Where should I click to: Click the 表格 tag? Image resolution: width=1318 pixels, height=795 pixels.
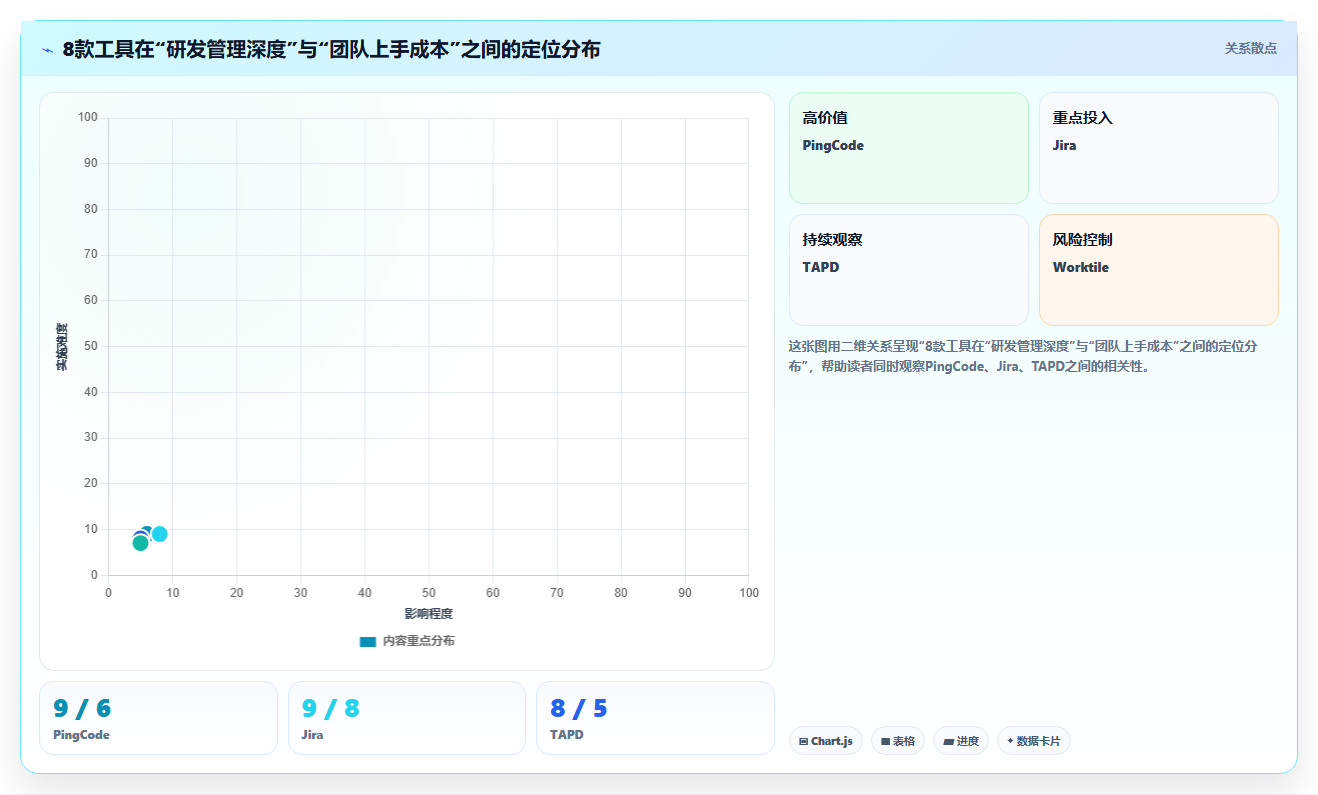coord(898,741)
